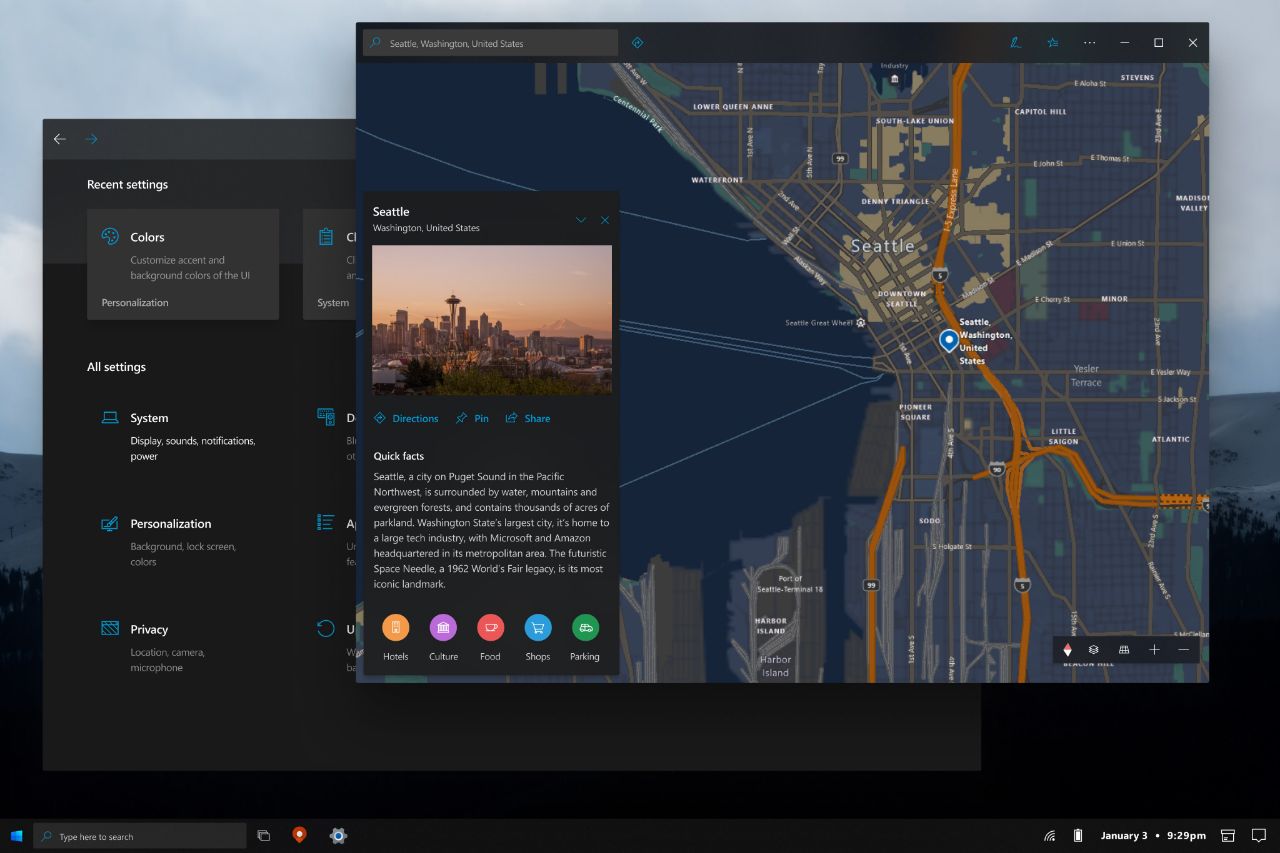Collapse the Seattle info card chevron

point(581,220)
